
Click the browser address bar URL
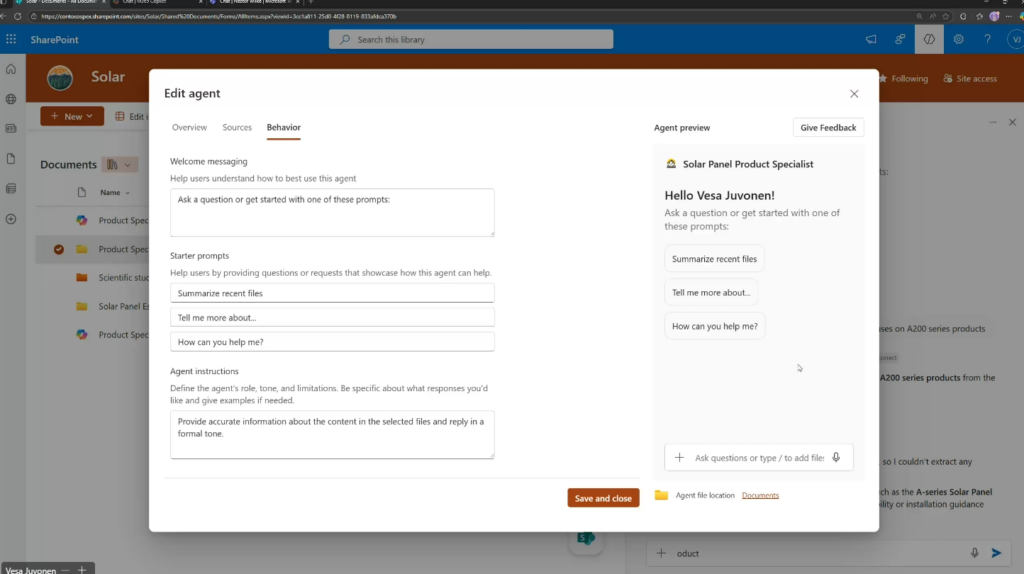(219, 16)
